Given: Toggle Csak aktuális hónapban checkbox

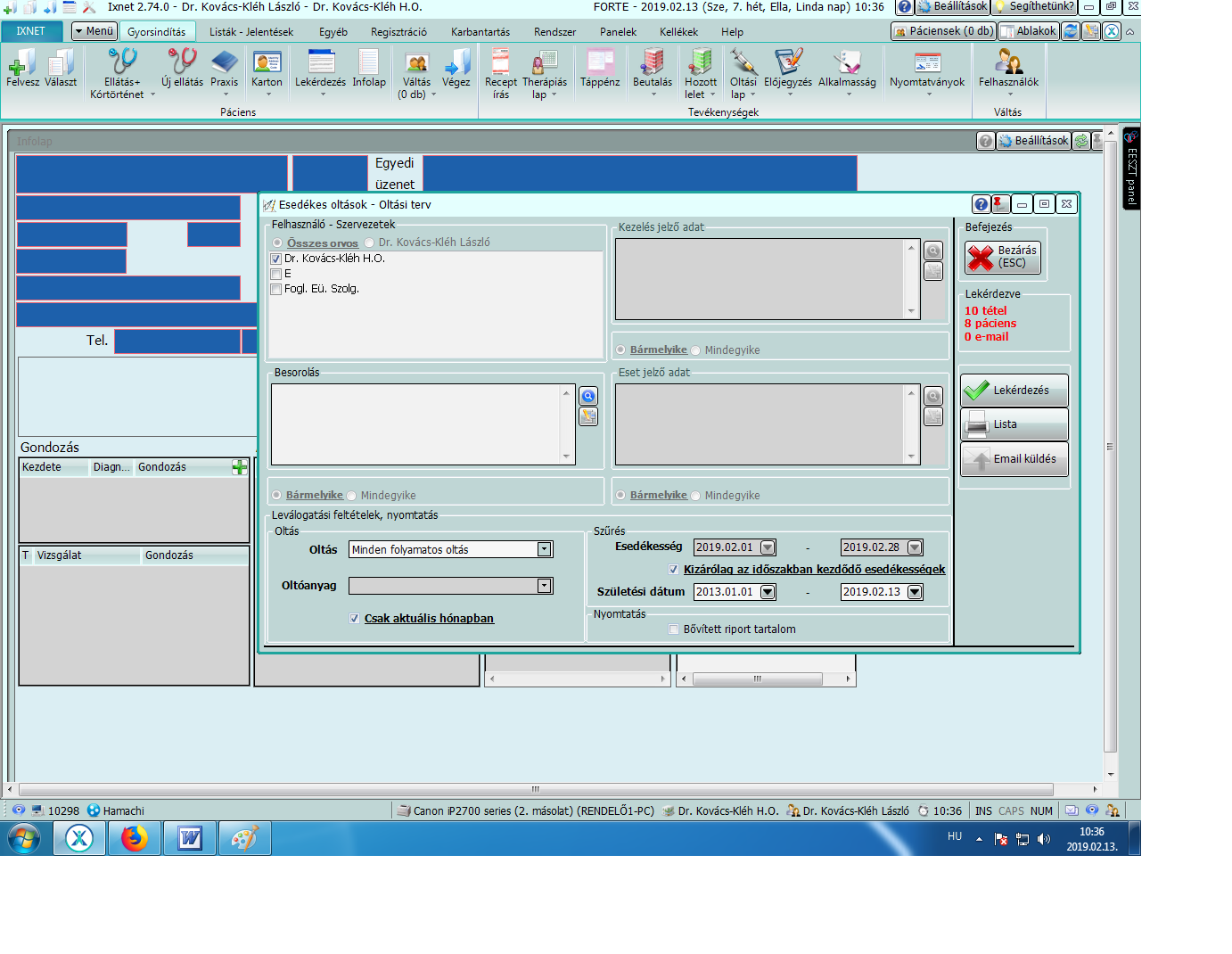Looking at the screenshot, I should click(x=355, y=619).
